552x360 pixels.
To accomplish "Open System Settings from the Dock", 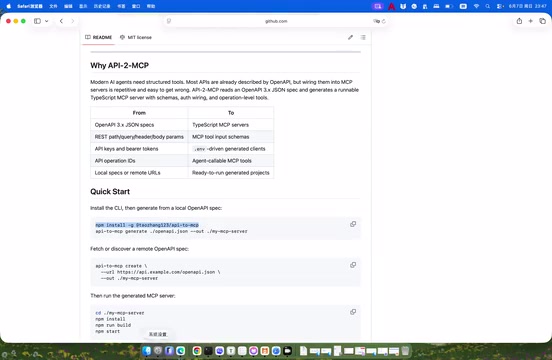I will 158,350.
